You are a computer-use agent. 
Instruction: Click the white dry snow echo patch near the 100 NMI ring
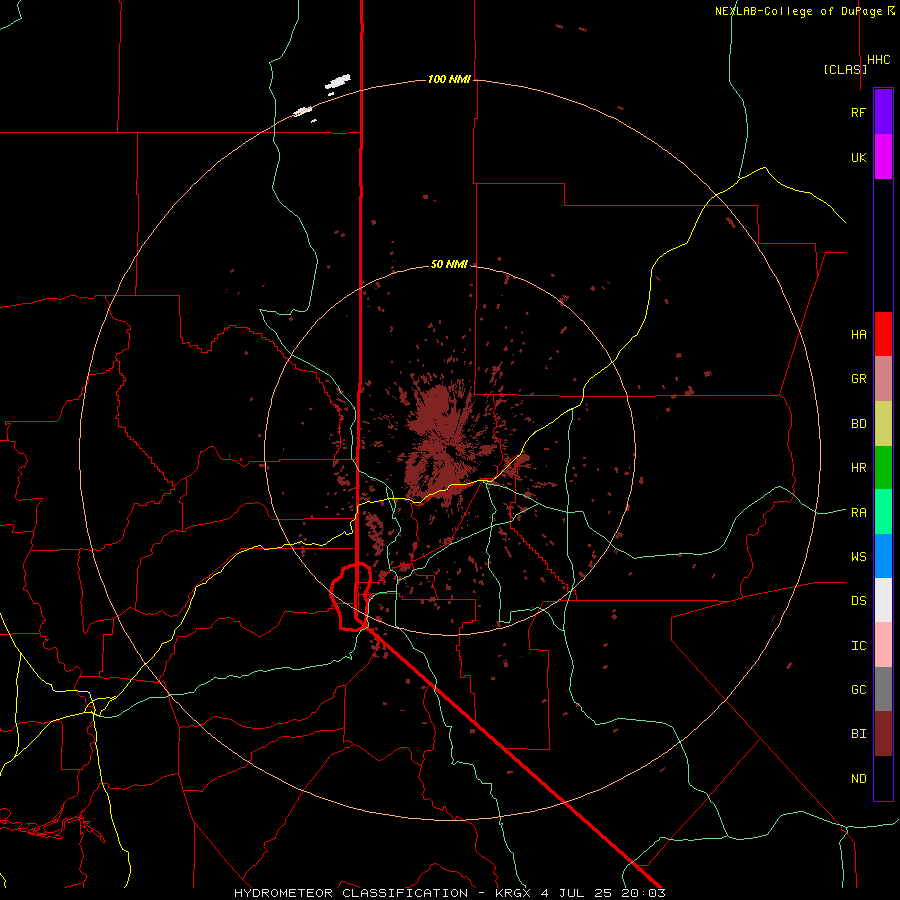pyautogui.click(x=338, y=82)
